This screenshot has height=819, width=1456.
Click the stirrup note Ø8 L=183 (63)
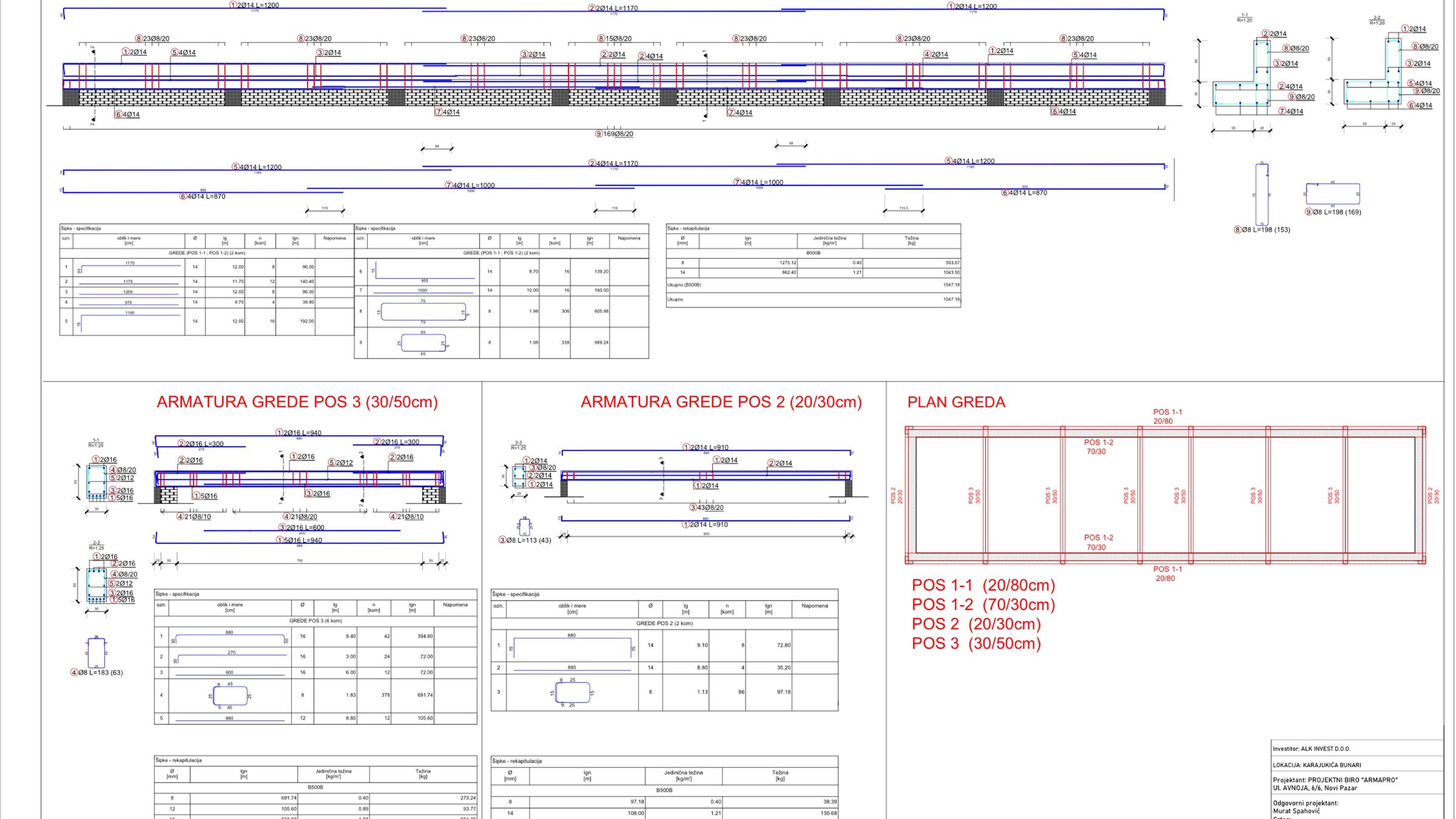97,673
